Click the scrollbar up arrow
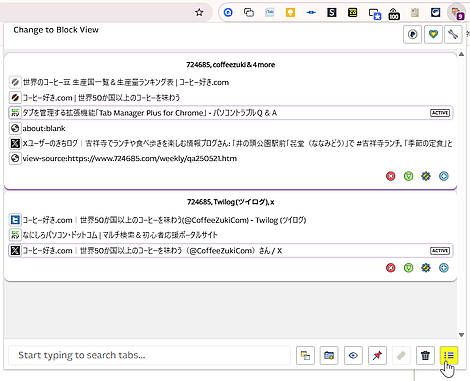The width and height of the screenshot is (470, 381). tap(461, 54)
